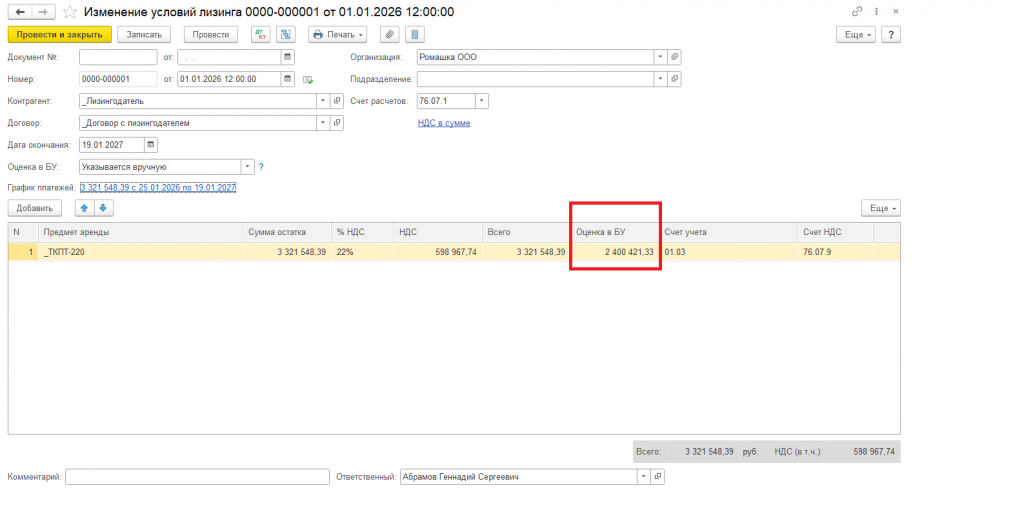Screen dimensions: 1024x532
Task: Expand the Подразделение dropdown list
Action: (660, 79)
